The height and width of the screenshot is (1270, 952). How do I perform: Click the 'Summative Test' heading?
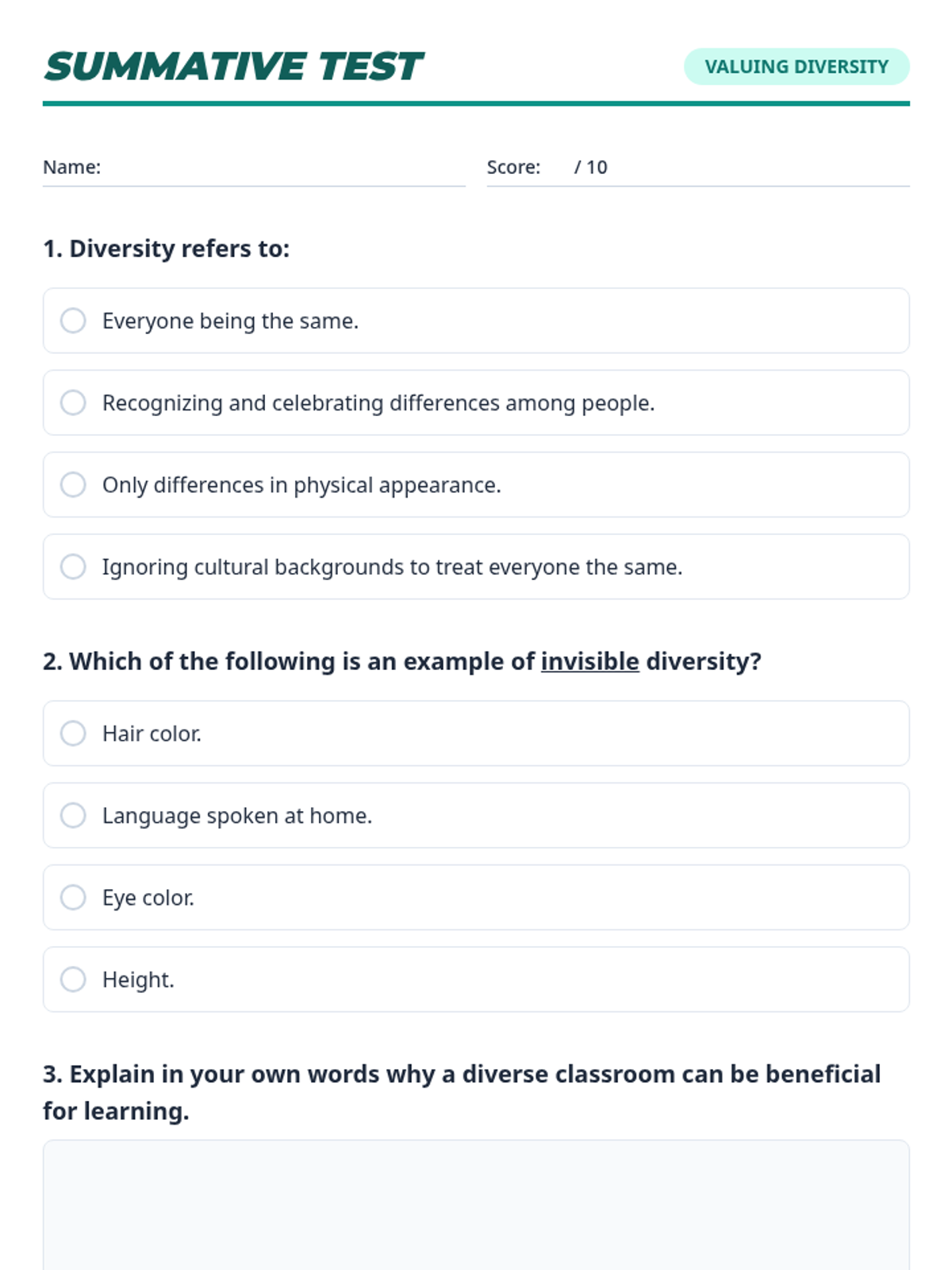pyautogui.click(x=233, y=67)
